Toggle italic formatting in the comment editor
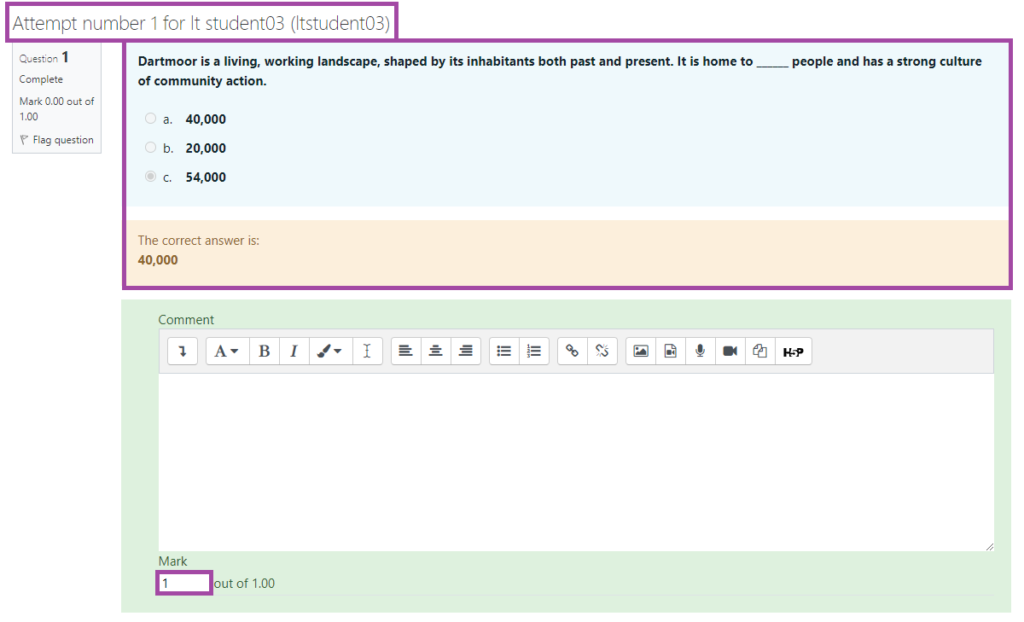1024x622 pixels. tap(293, 351)
